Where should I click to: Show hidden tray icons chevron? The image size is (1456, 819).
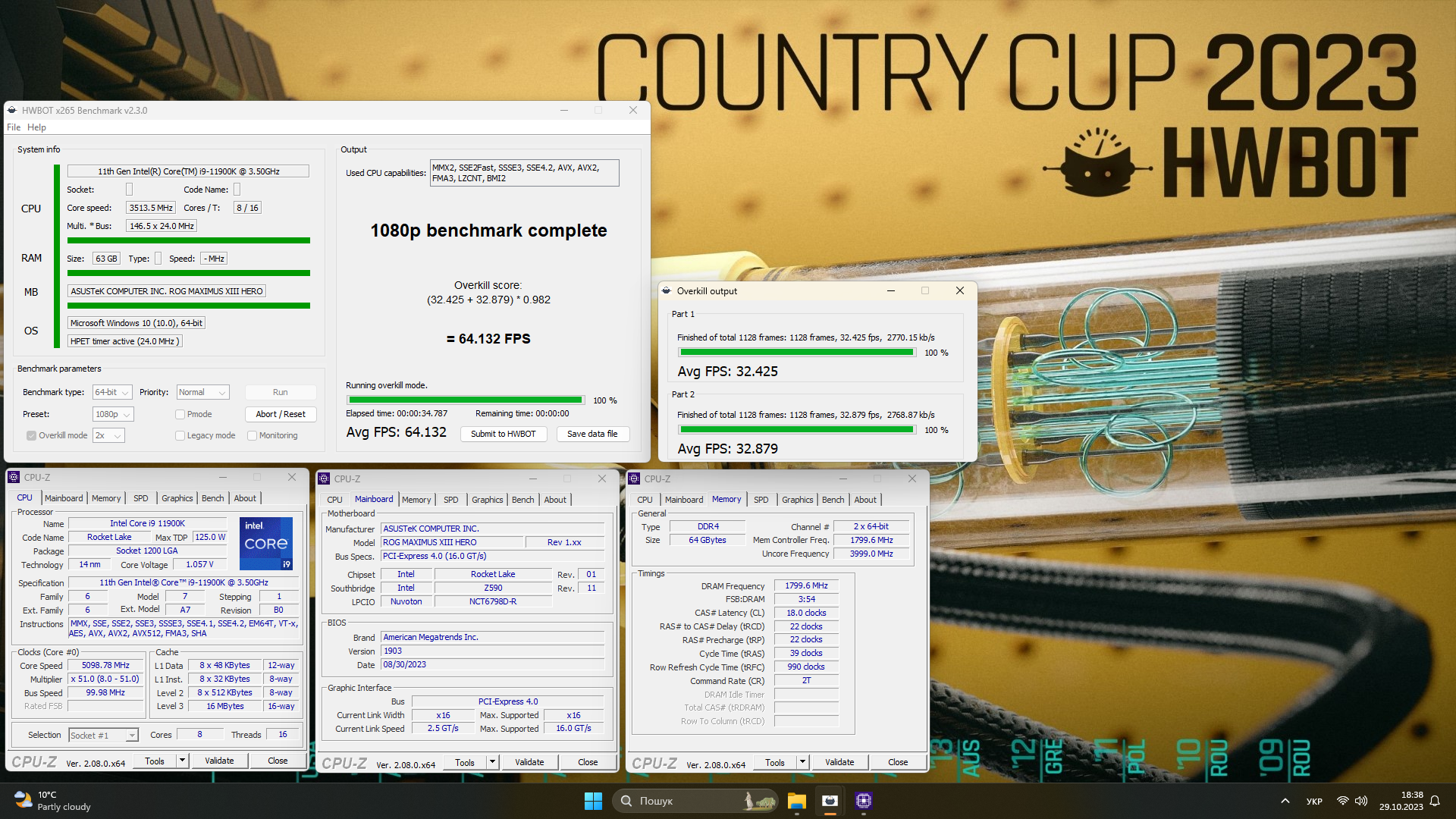tap(1285, 801)
